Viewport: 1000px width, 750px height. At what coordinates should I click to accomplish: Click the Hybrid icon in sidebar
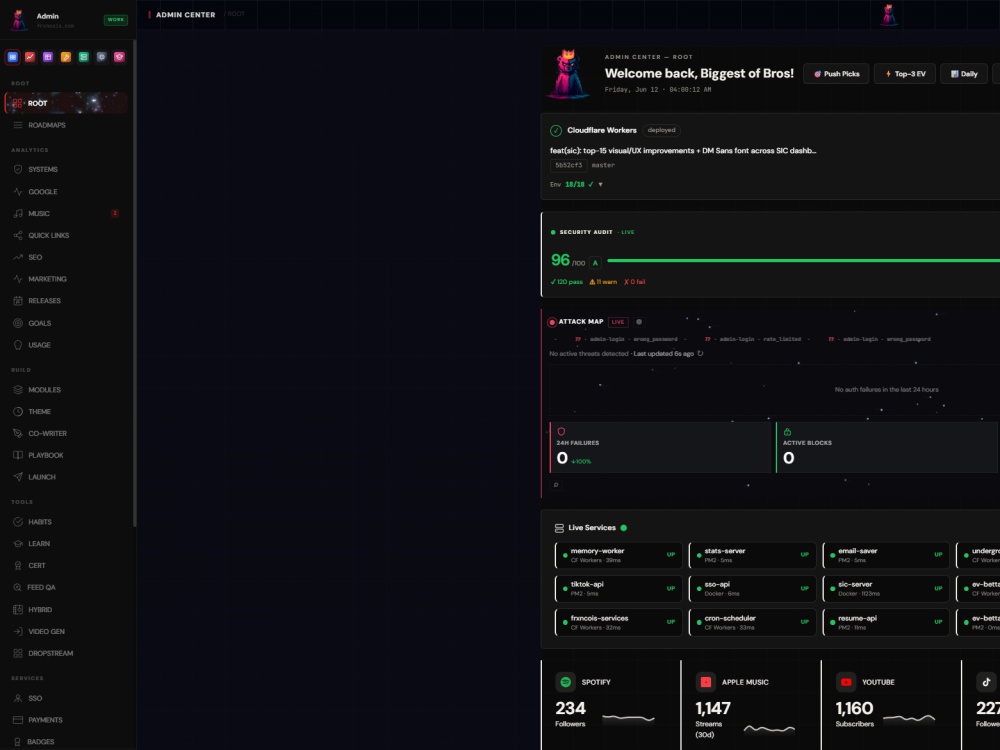[18, 609]
